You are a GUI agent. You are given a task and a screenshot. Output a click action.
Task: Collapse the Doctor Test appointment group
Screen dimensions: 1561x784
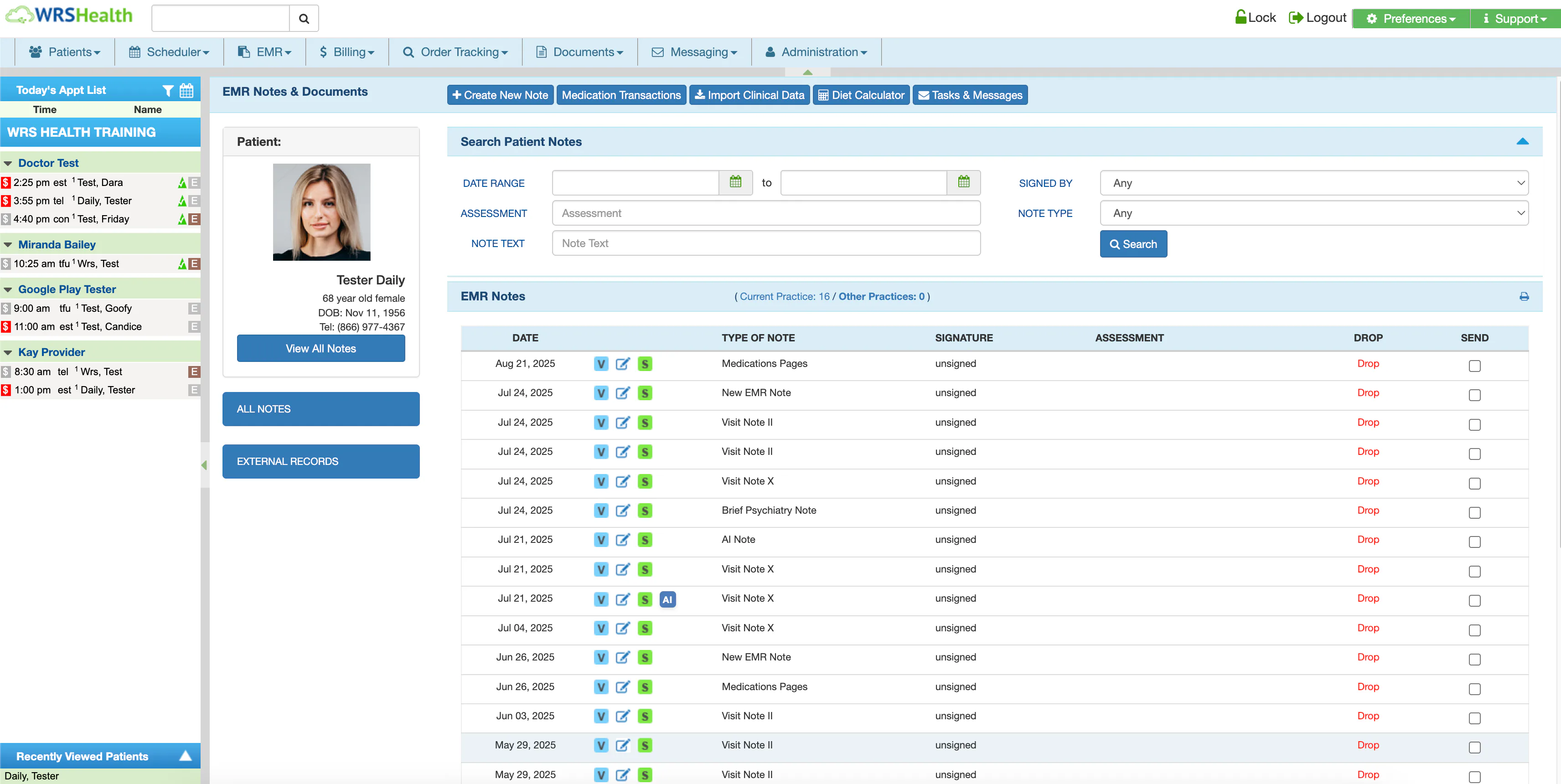[x=8, y=162]
